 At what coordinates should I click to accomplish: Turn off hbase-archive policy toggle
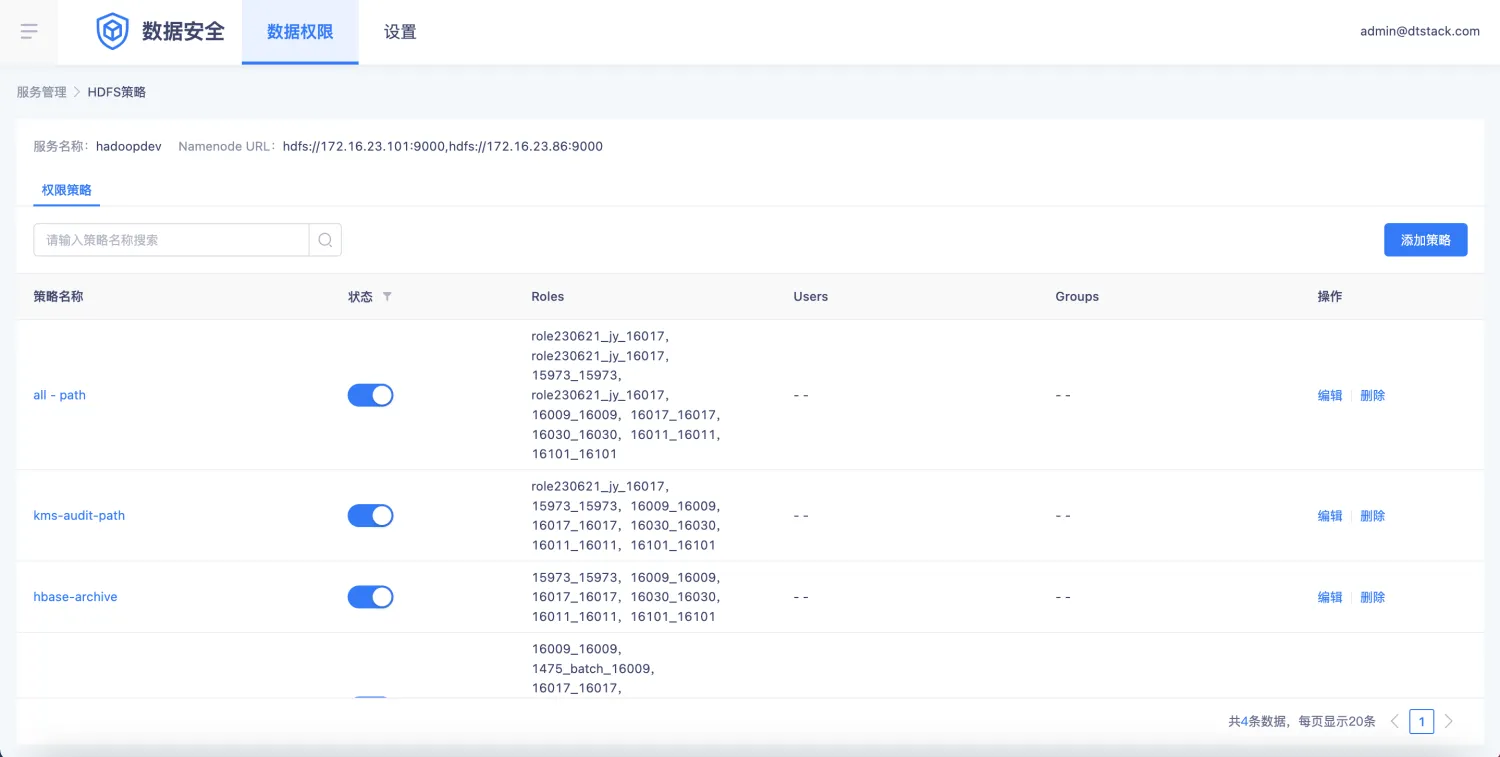click(x=370, y=597)
